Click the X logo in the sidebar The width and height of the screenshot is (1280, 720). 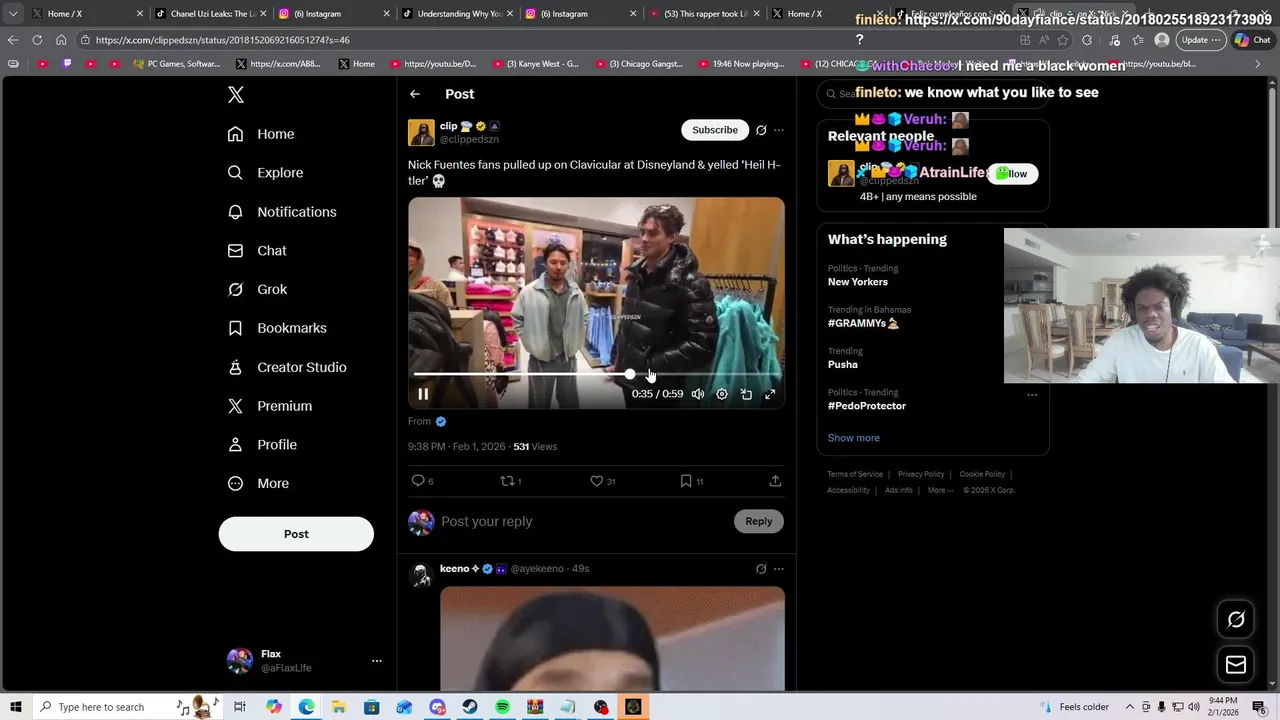click(236, 95)
